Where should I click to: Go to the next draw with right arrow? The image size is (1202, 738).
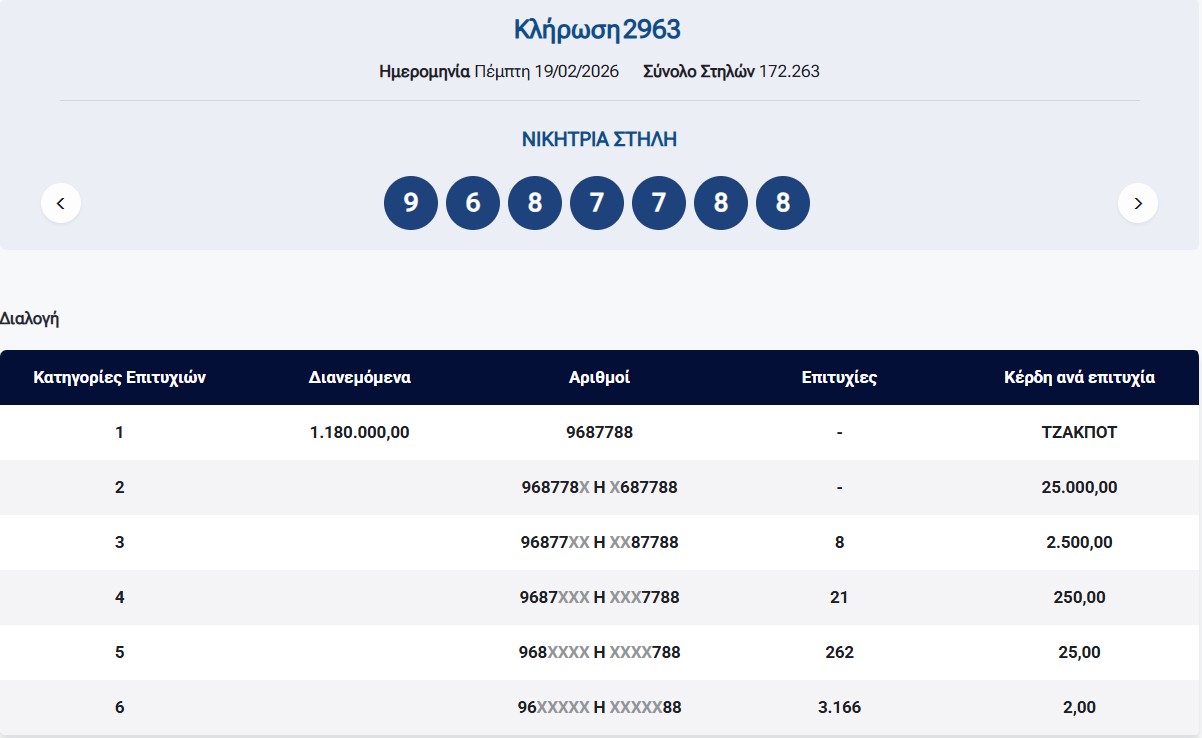[x=1137, y=204]
